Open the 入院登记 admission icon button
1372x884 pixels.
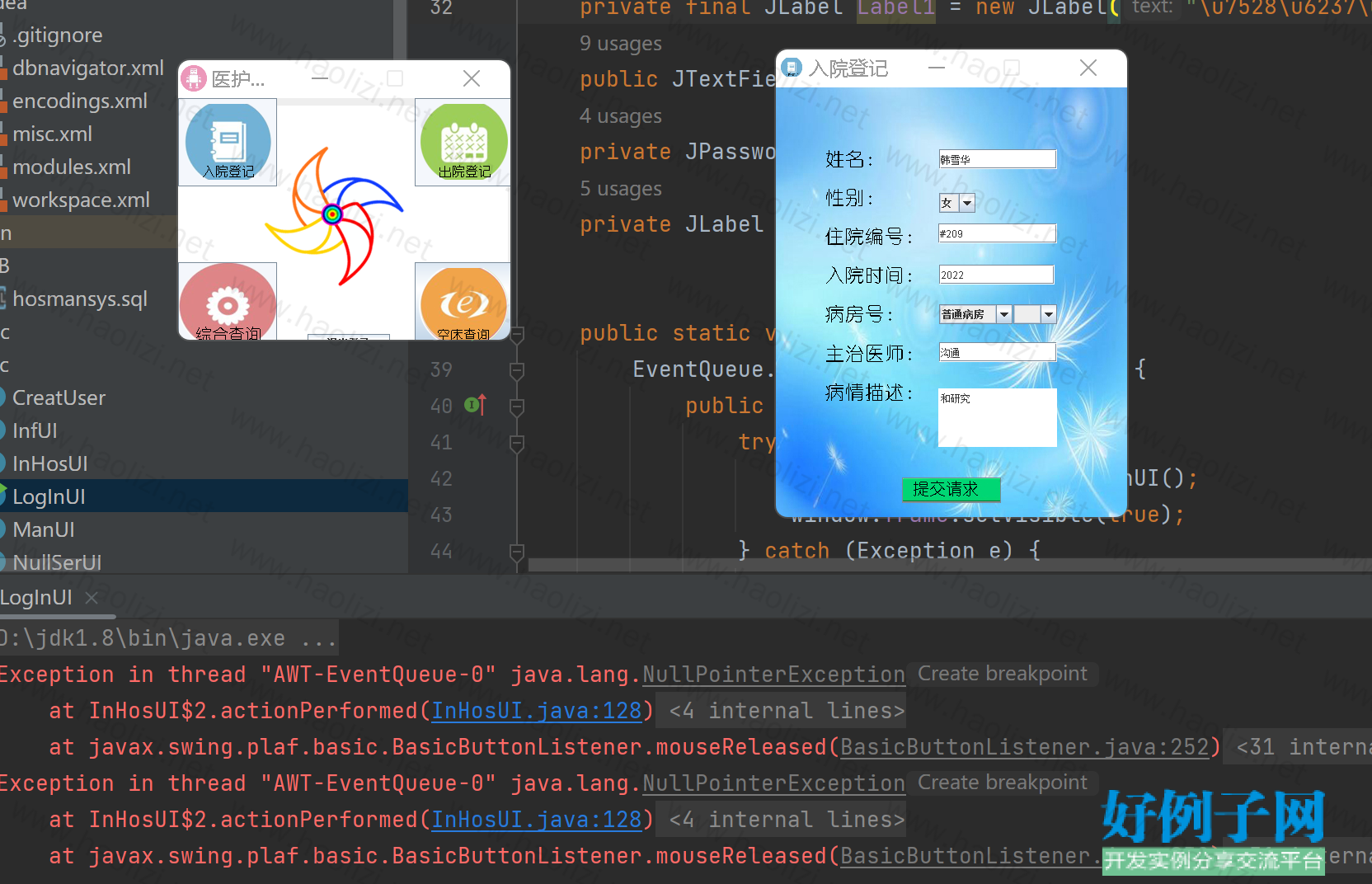(228, 143)
